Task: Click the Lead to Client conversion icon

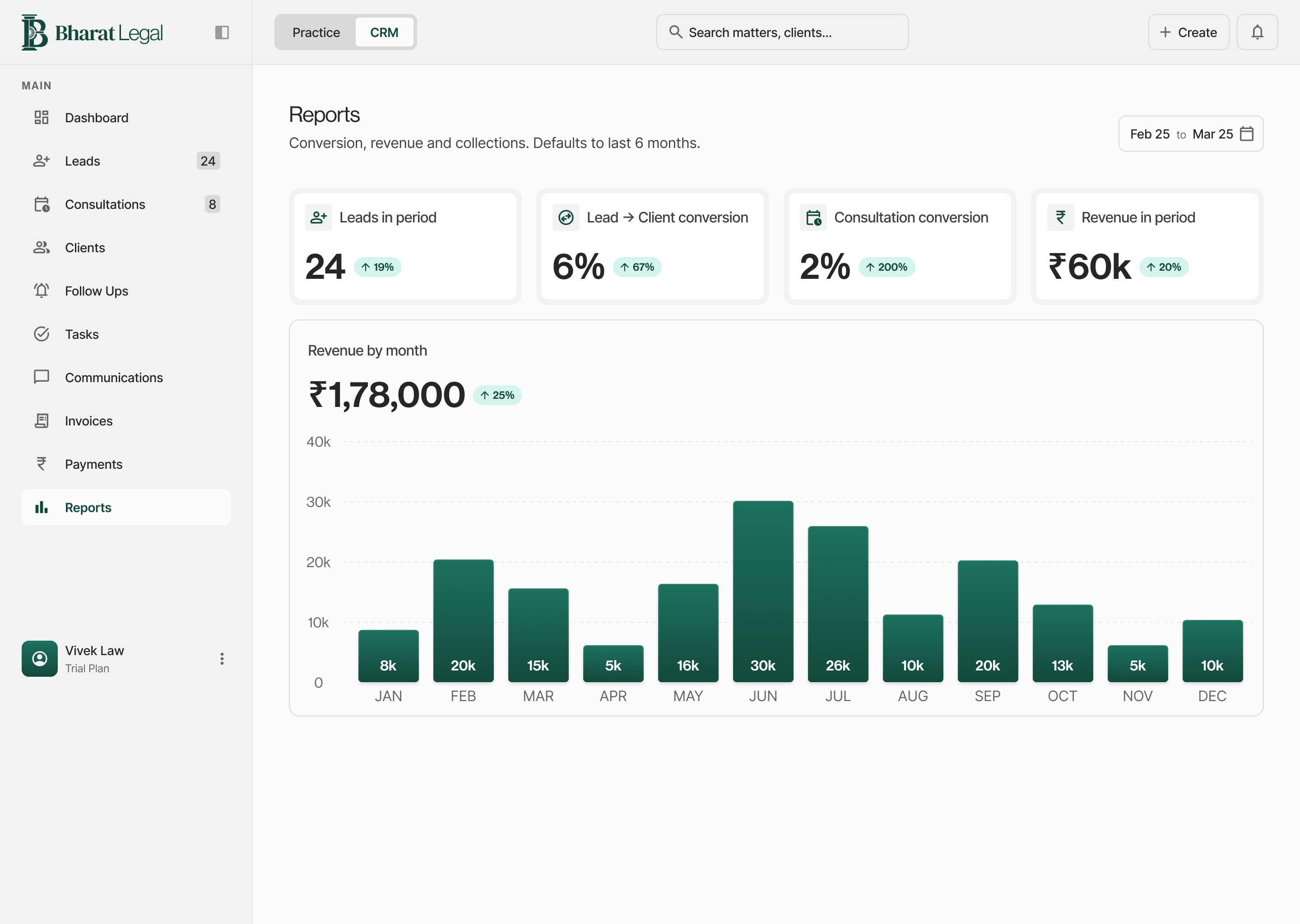Action: point(566,217)
